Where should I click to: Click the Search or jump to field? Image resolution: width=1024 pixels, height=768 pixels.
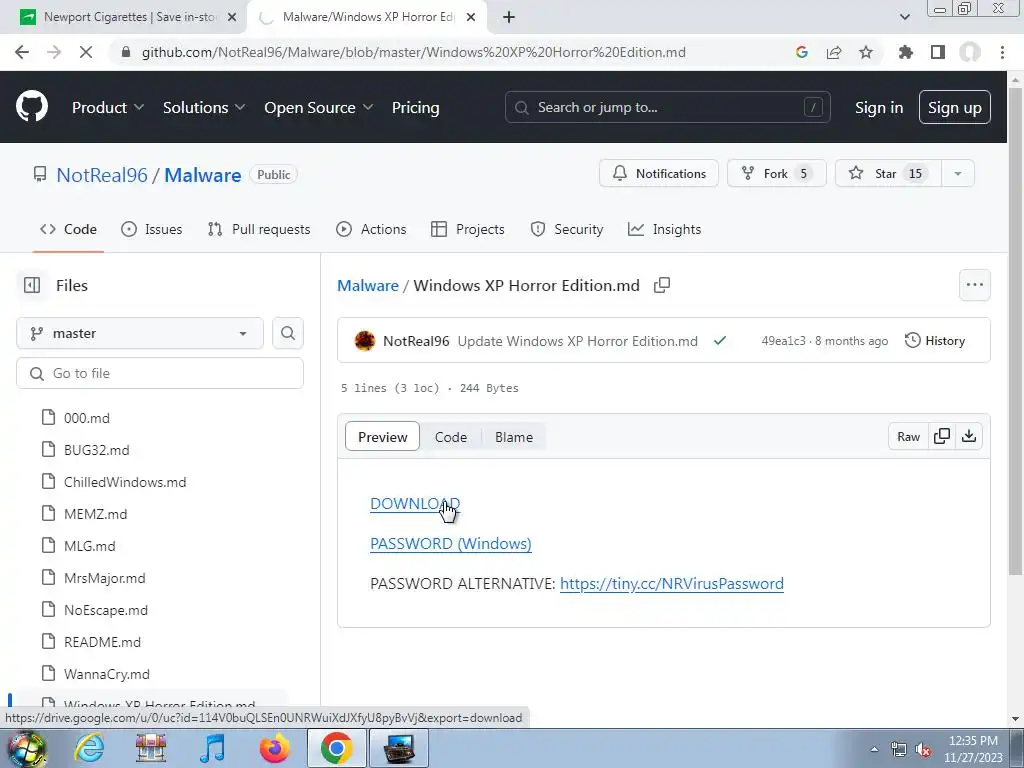(x=667, y=107)
